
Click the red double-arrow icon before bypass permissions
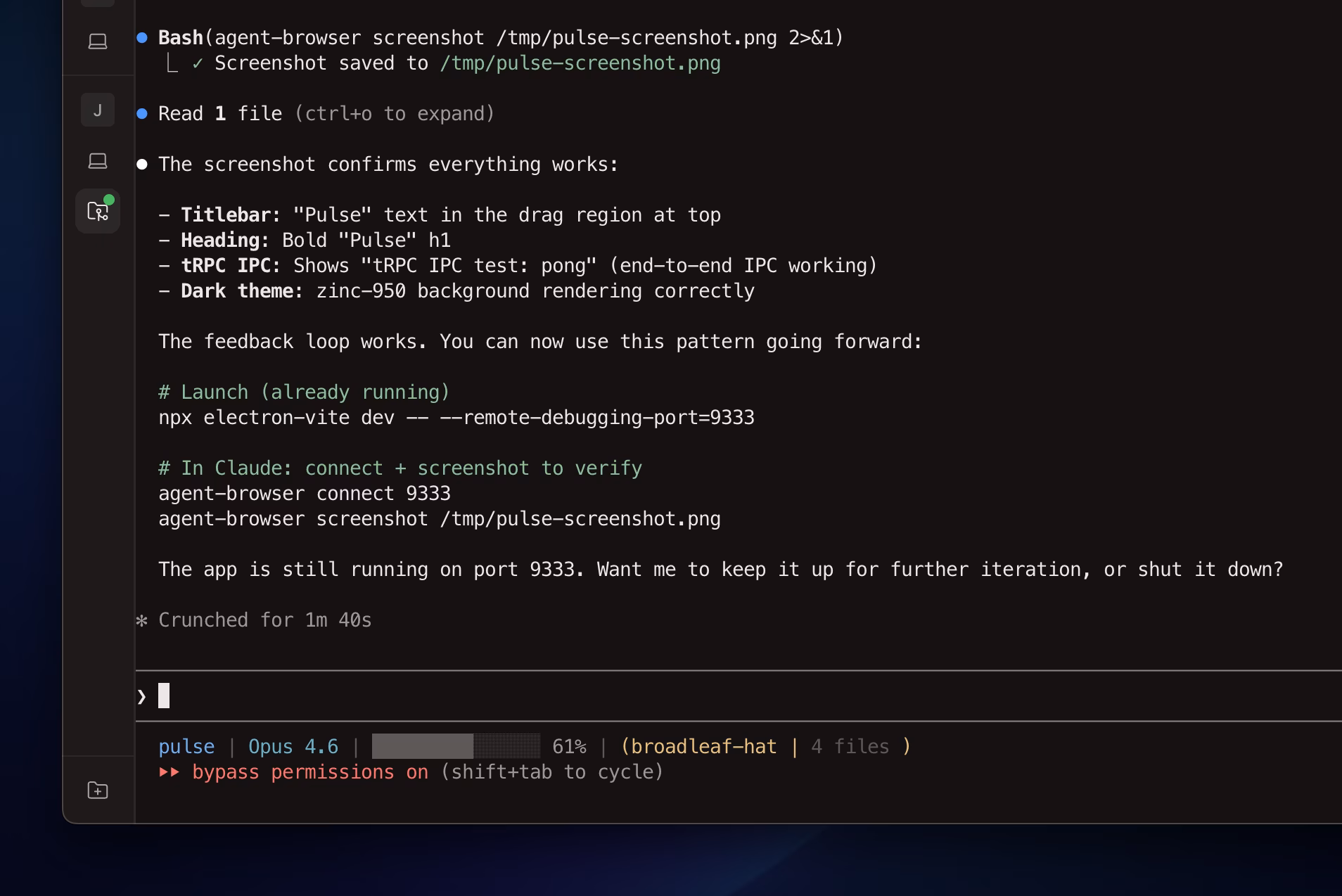tap(169, 772)
